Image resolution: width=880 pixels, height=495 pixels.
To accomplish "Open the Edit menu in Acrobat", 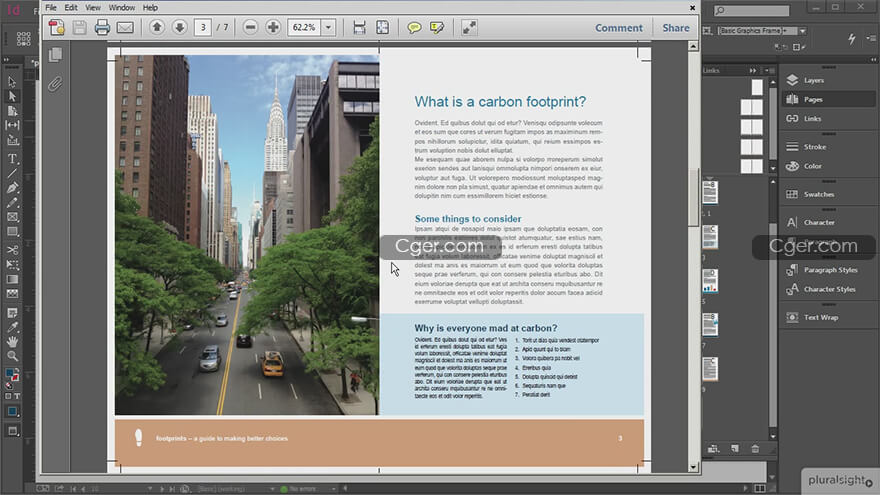I will click(x=71, y=7).
